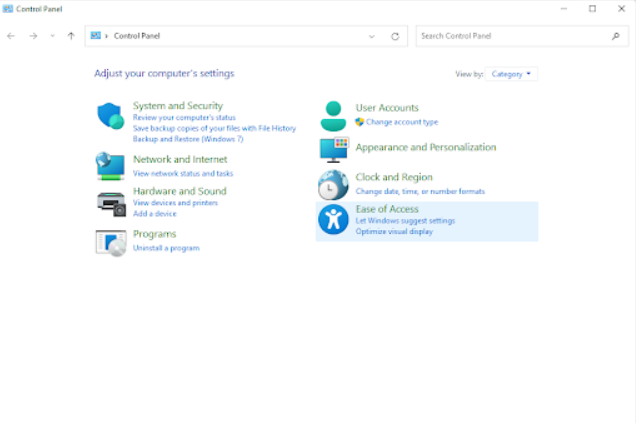Image resolution: width=636 pixels, height=423 pixels.
Task: Go forward using the forward arrow
Action: point(33,36)
